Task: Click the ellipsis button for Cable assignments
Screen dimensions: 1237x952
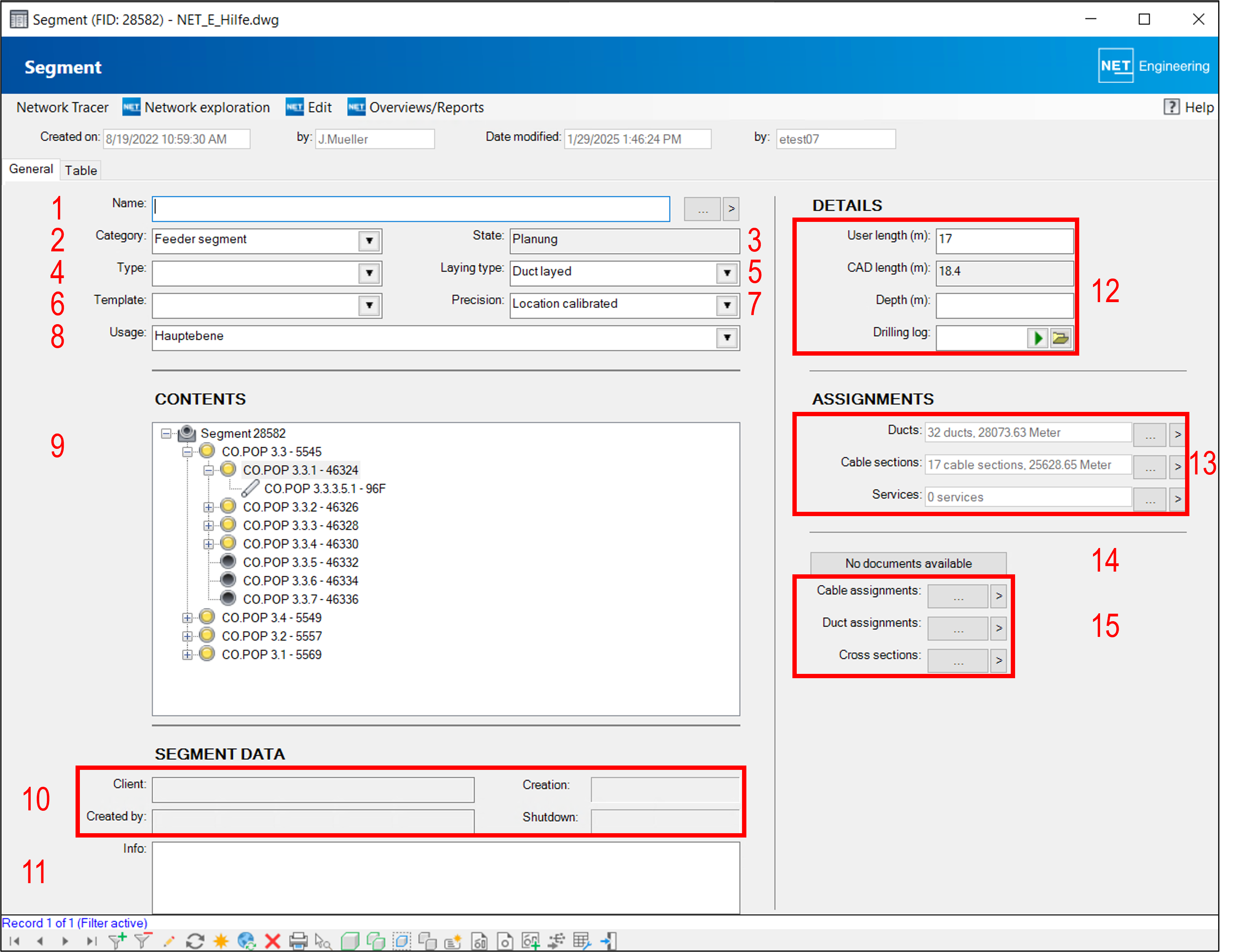Action: [958, 596]
